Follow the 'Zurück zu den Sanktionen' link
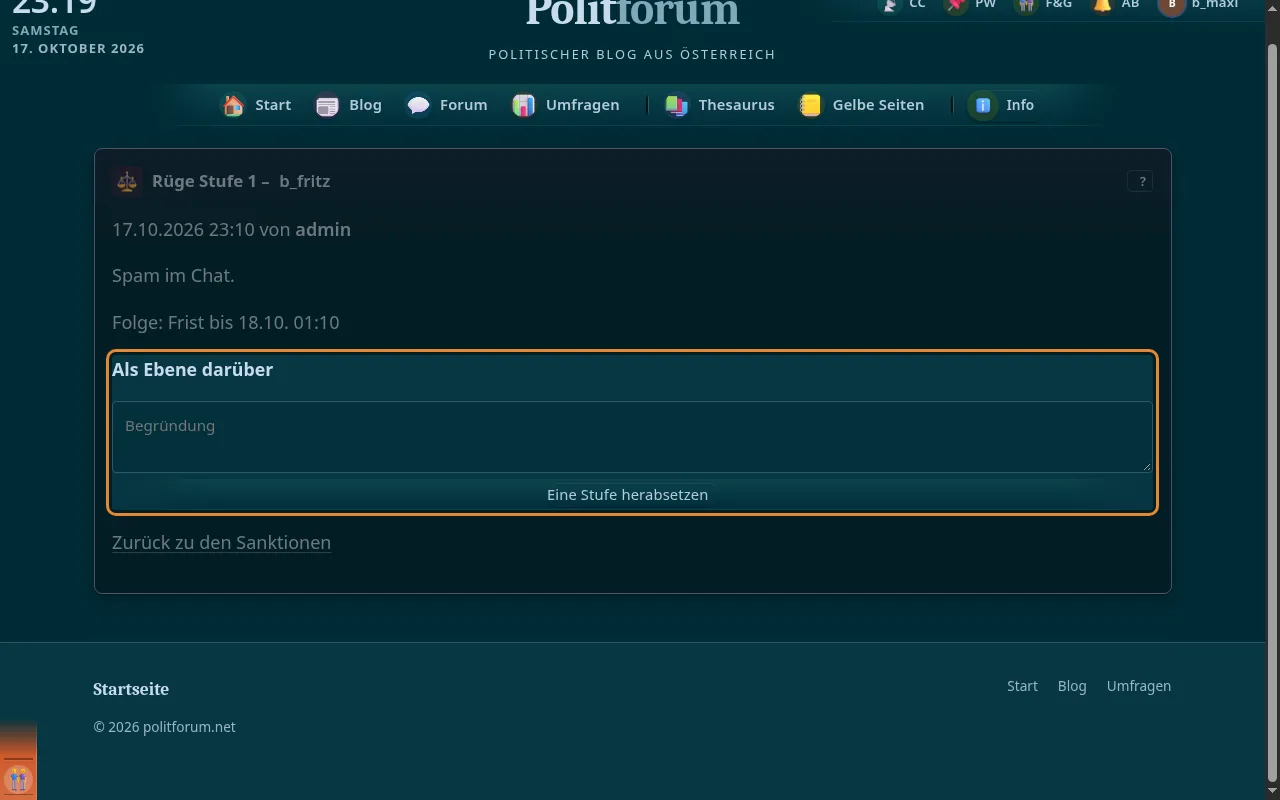The width and height of the screenshot is (1280, 800). pos(221,543)
